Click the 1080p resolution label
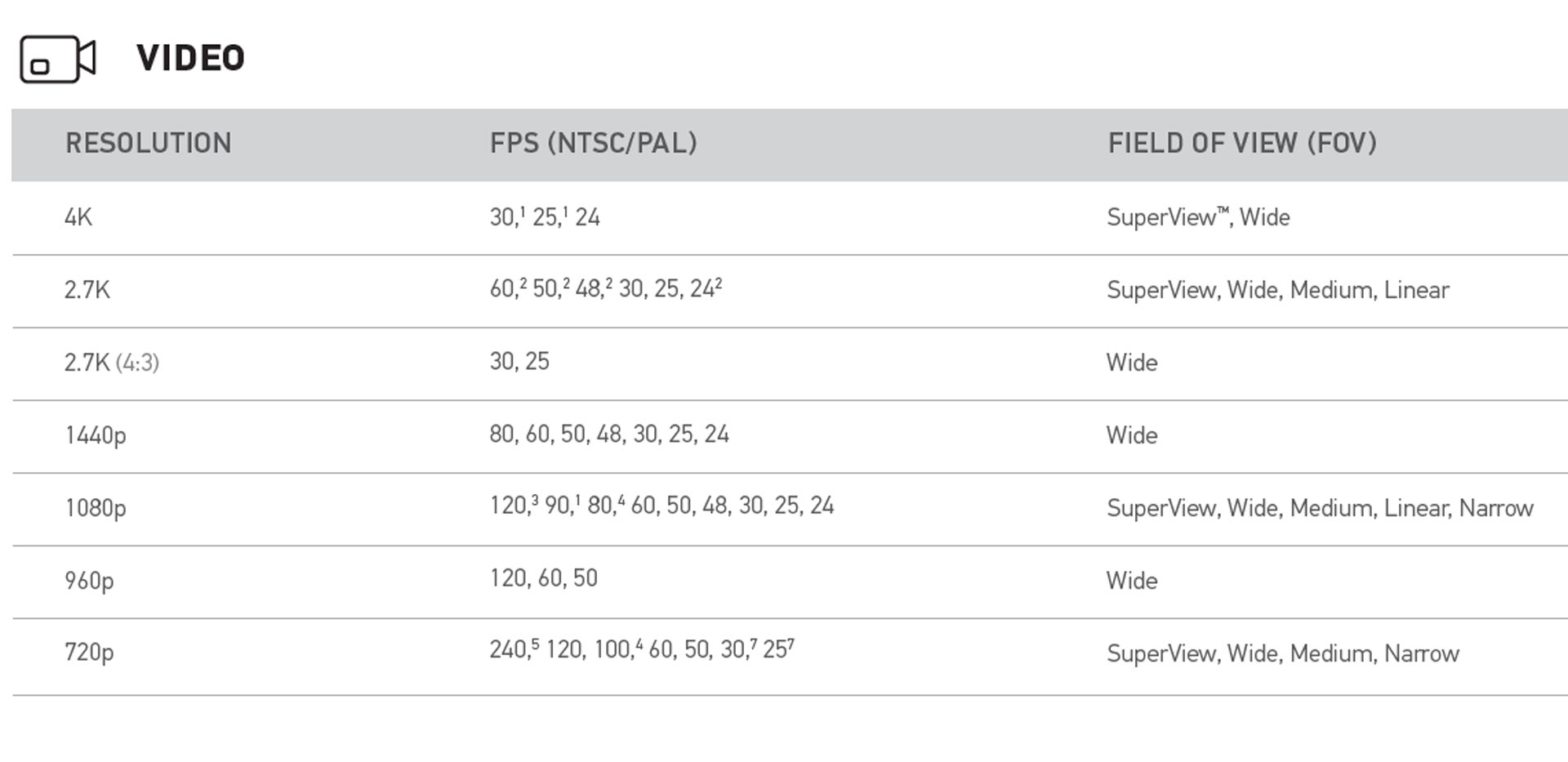Viewport: 1568px width, 762px height. (x=96, y=508)
